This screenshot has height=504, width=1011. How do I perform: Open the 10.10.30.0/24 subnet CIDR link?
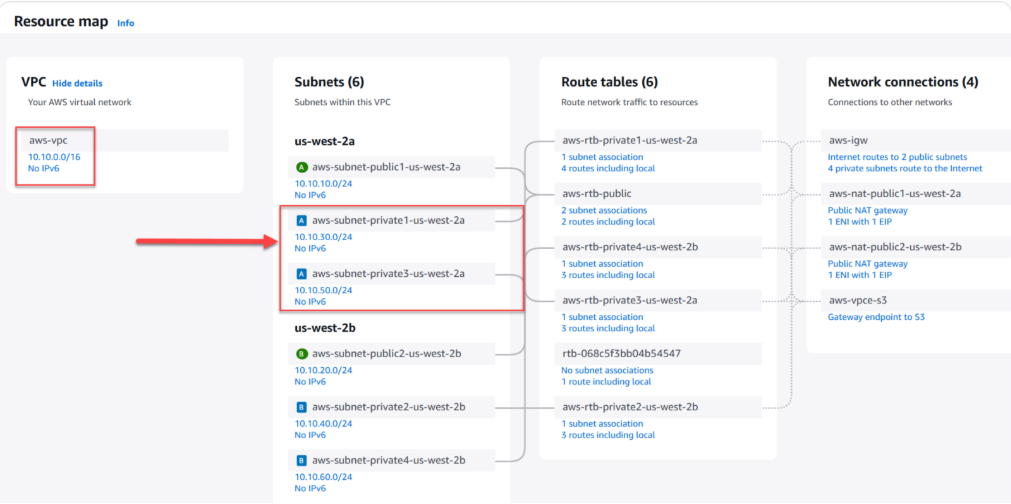coord(323,237)
